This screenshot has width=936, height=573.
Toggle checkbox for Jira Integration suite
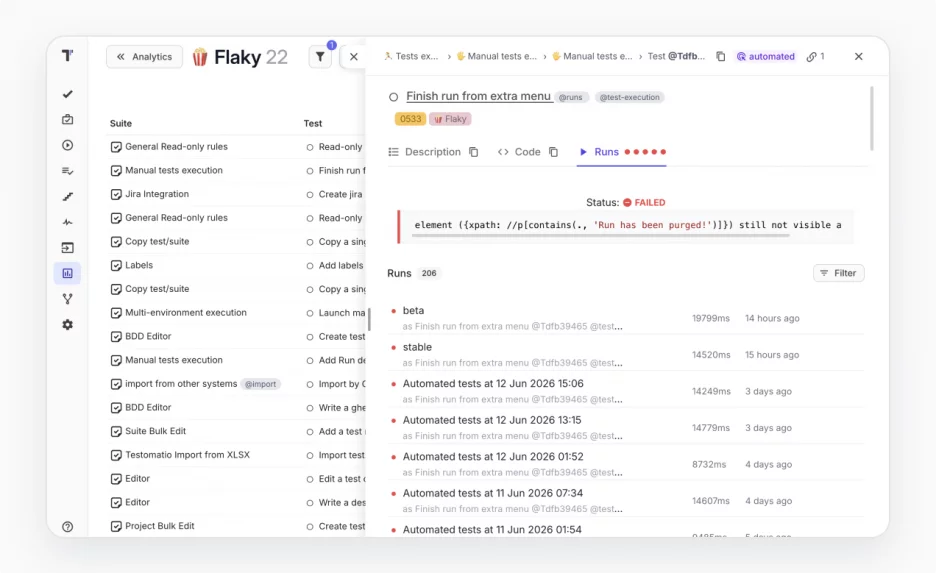click(x=116, y=195)
